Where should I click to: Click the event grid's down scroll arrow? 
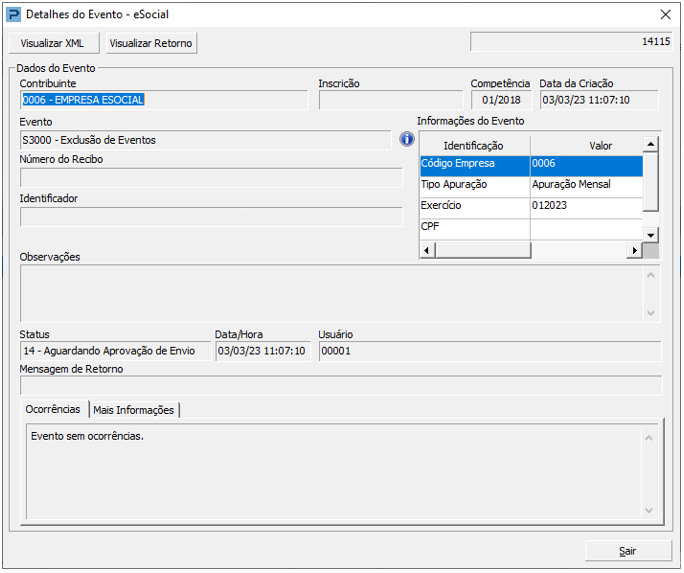pos(650,235)
